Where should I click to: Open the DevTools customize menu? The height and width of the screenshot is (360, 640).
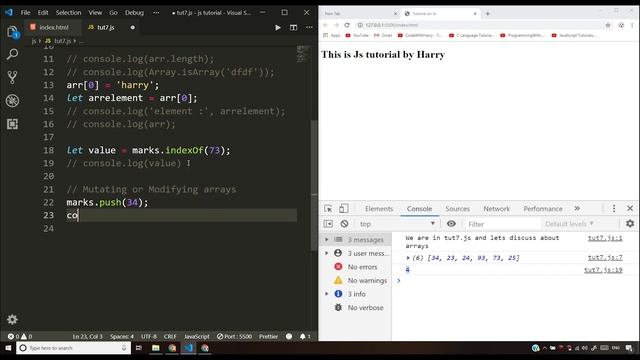614,209
